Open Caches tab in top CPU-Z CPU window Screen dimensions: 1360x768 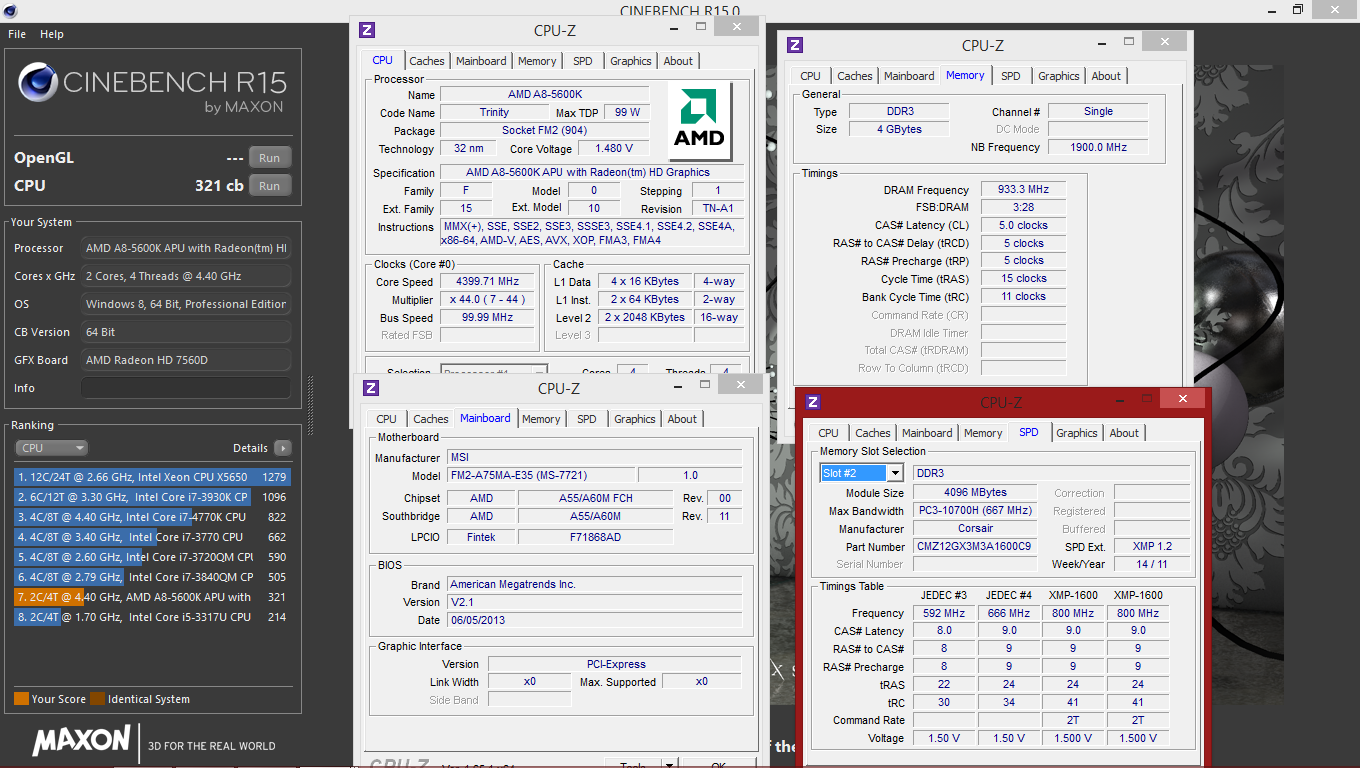[x=427, y=61]
